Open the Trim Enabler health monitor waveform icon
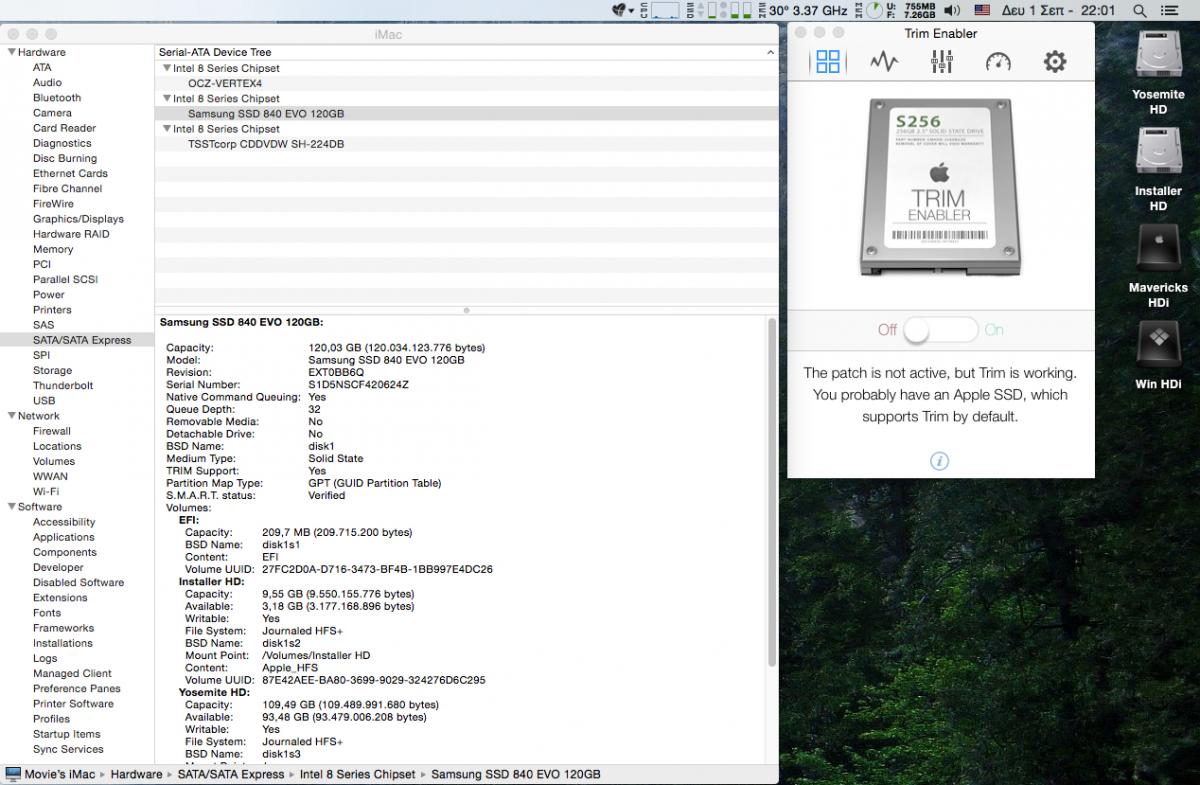The height and width of the screenshot is (785, 1200). coord(884,62)
